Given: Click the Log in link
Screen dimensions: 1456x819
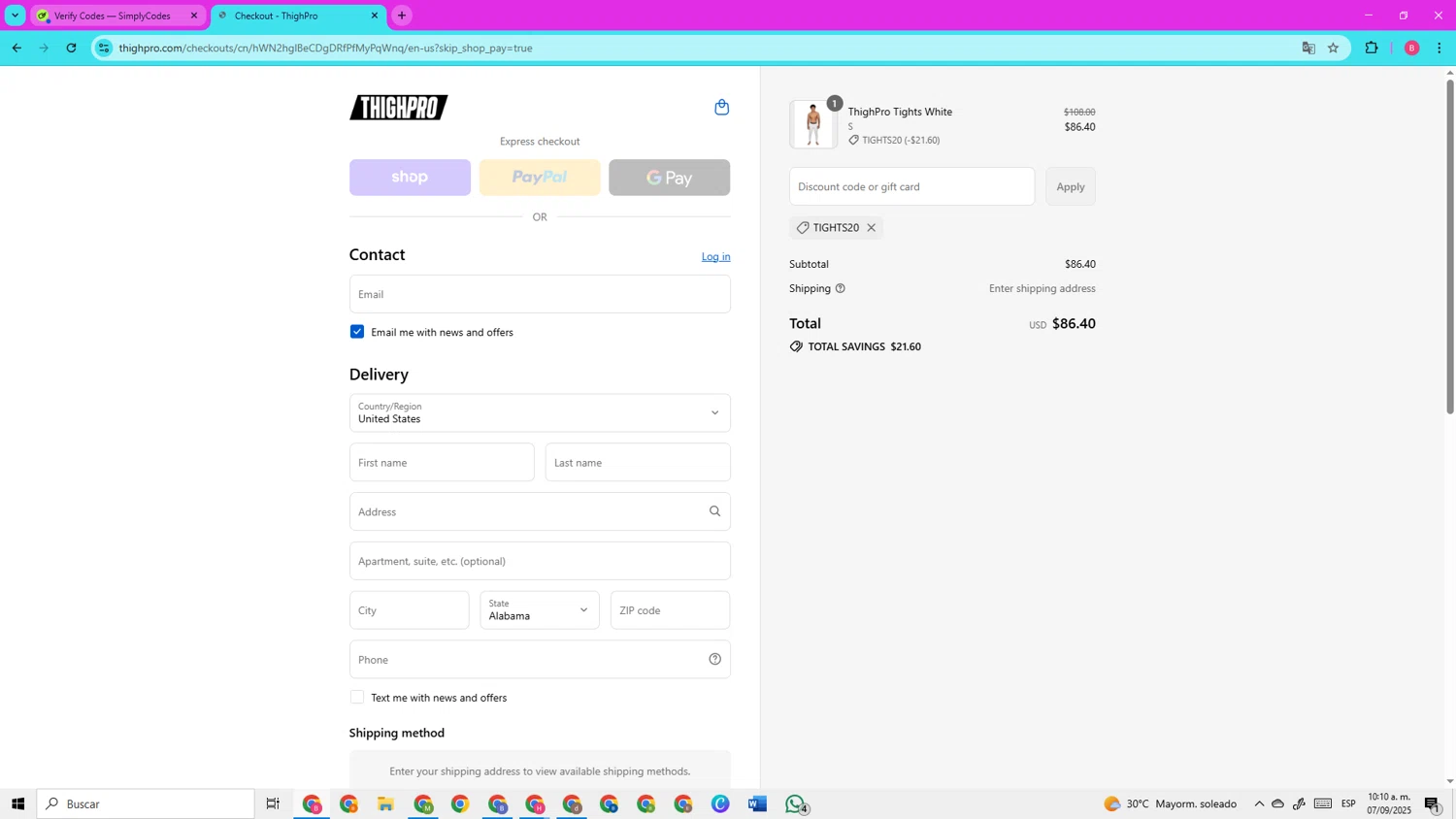Looking at the screenshot, I should coord(716,257).
